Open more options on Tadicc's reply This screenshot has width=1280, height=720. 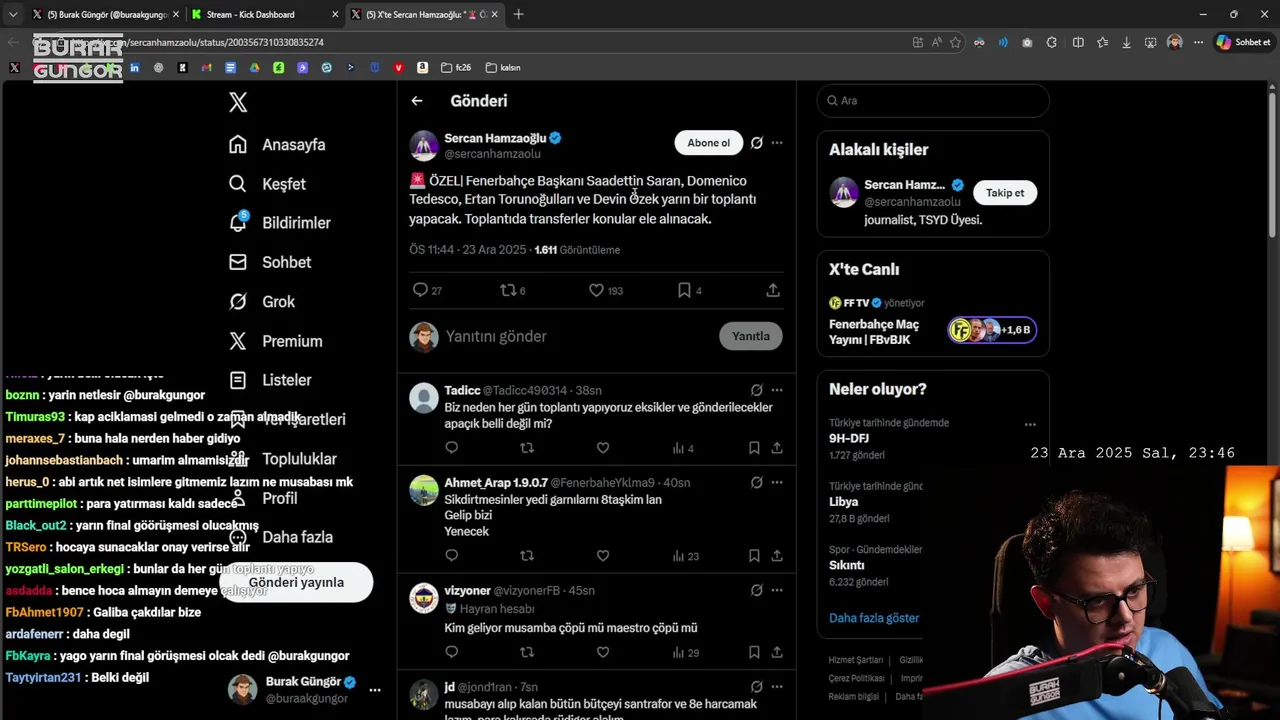(777, 390)
